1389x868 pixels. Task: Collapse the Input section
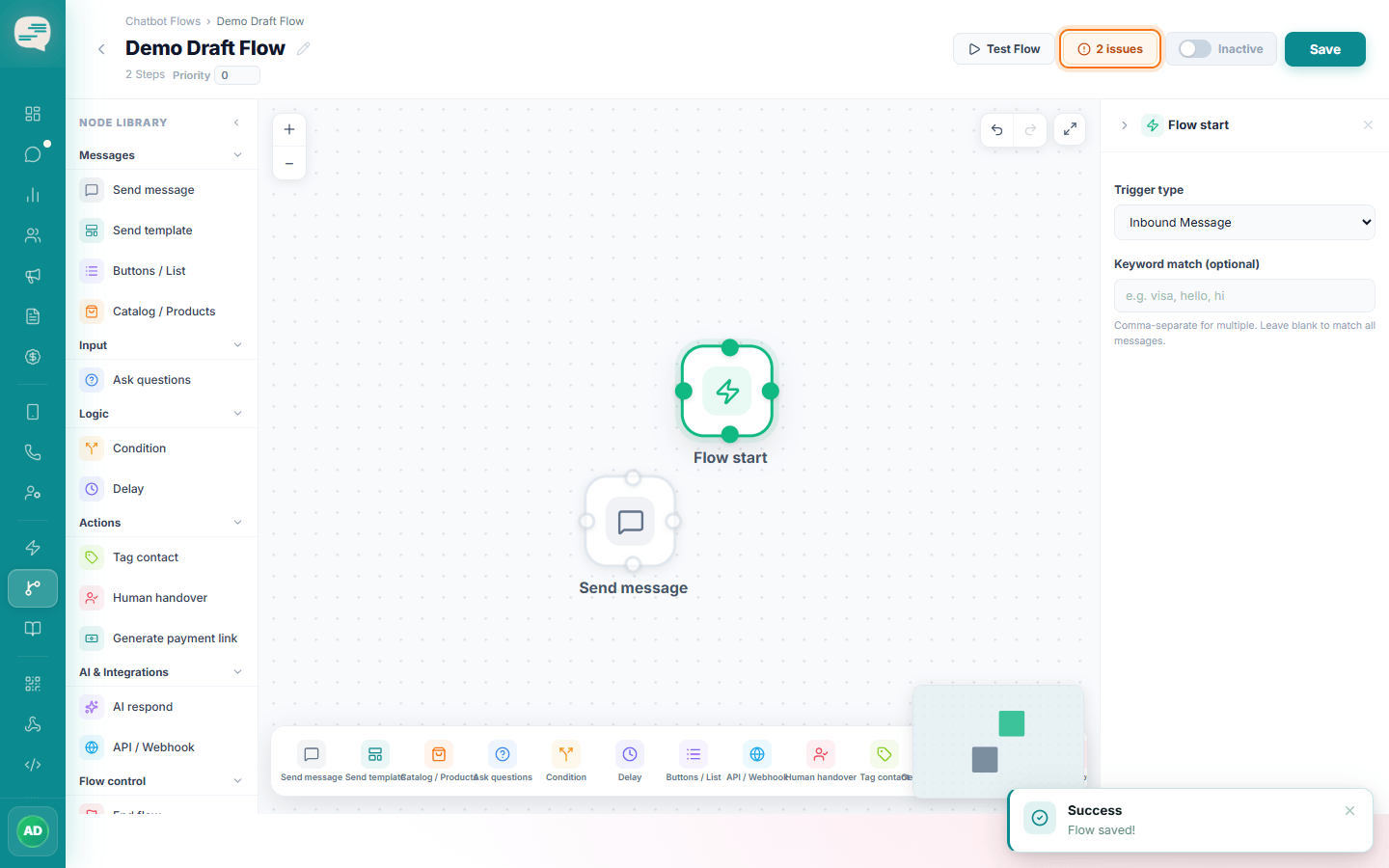pos(237,345)
